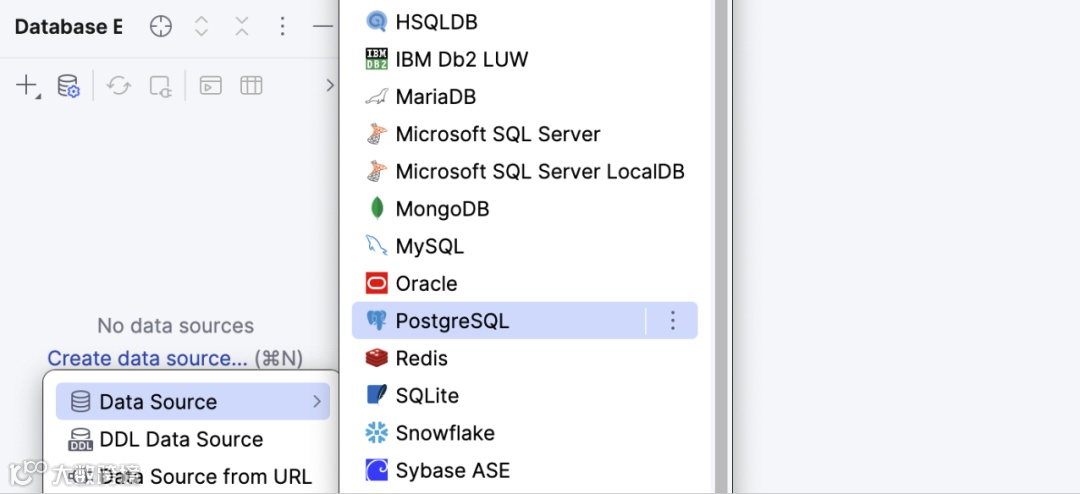
Task: Choose SQLite data source
Action: tap(525, 395)
